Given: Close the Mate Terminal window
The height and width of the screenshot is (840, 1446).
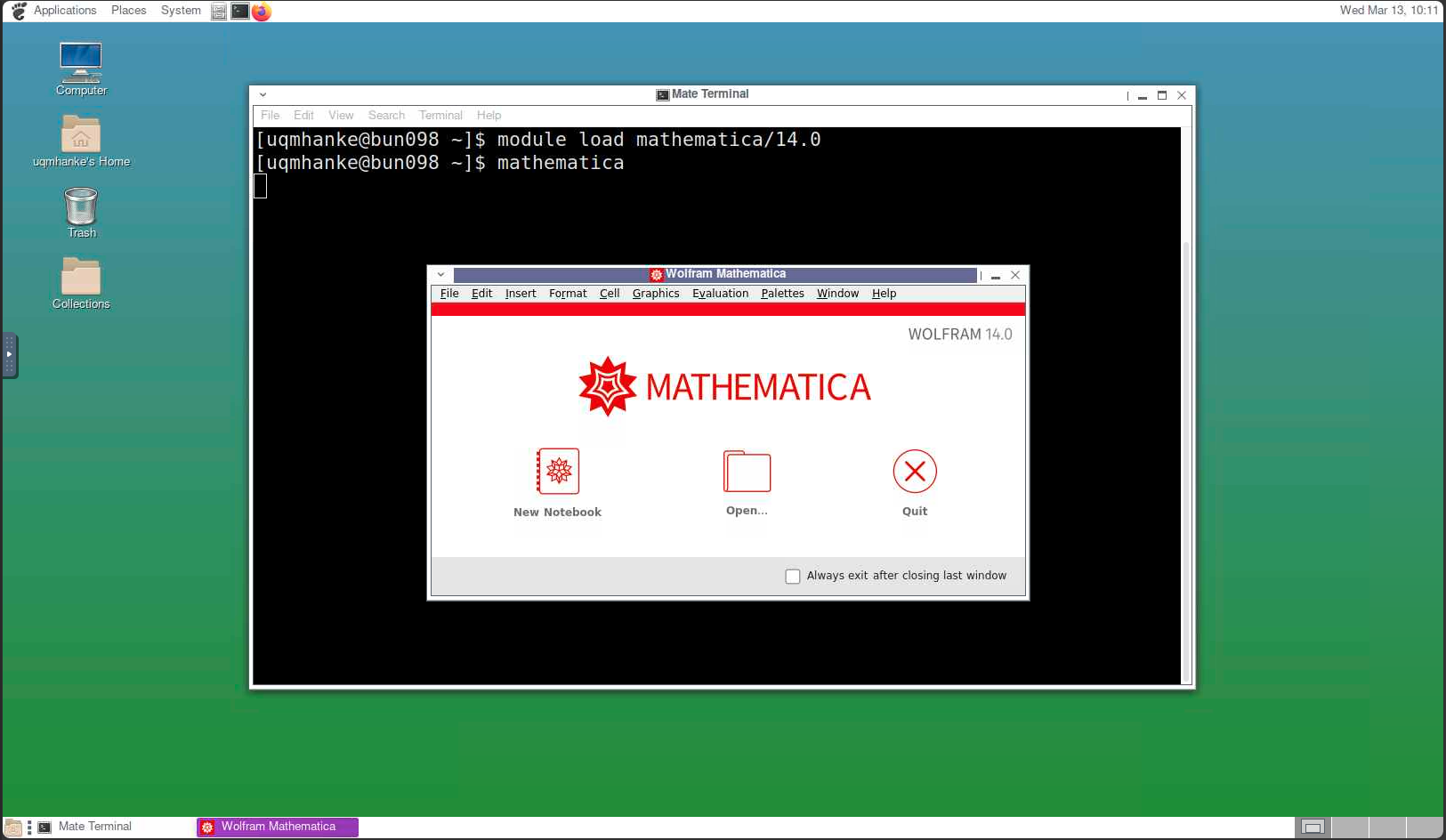Looking at the screenshot, I should [x=1182, y=95].
